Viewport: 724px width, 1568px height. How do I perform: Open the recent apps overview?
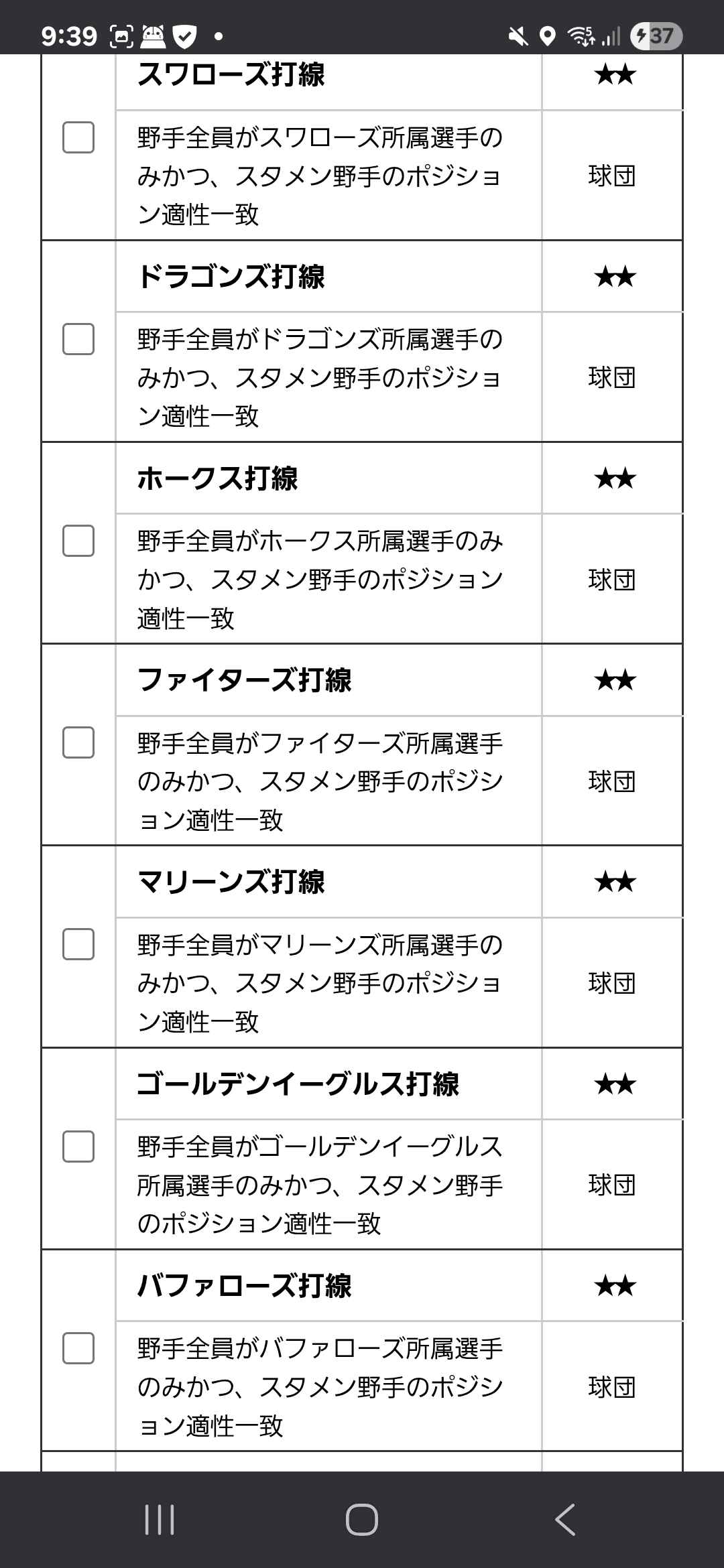pos(160,1519)
